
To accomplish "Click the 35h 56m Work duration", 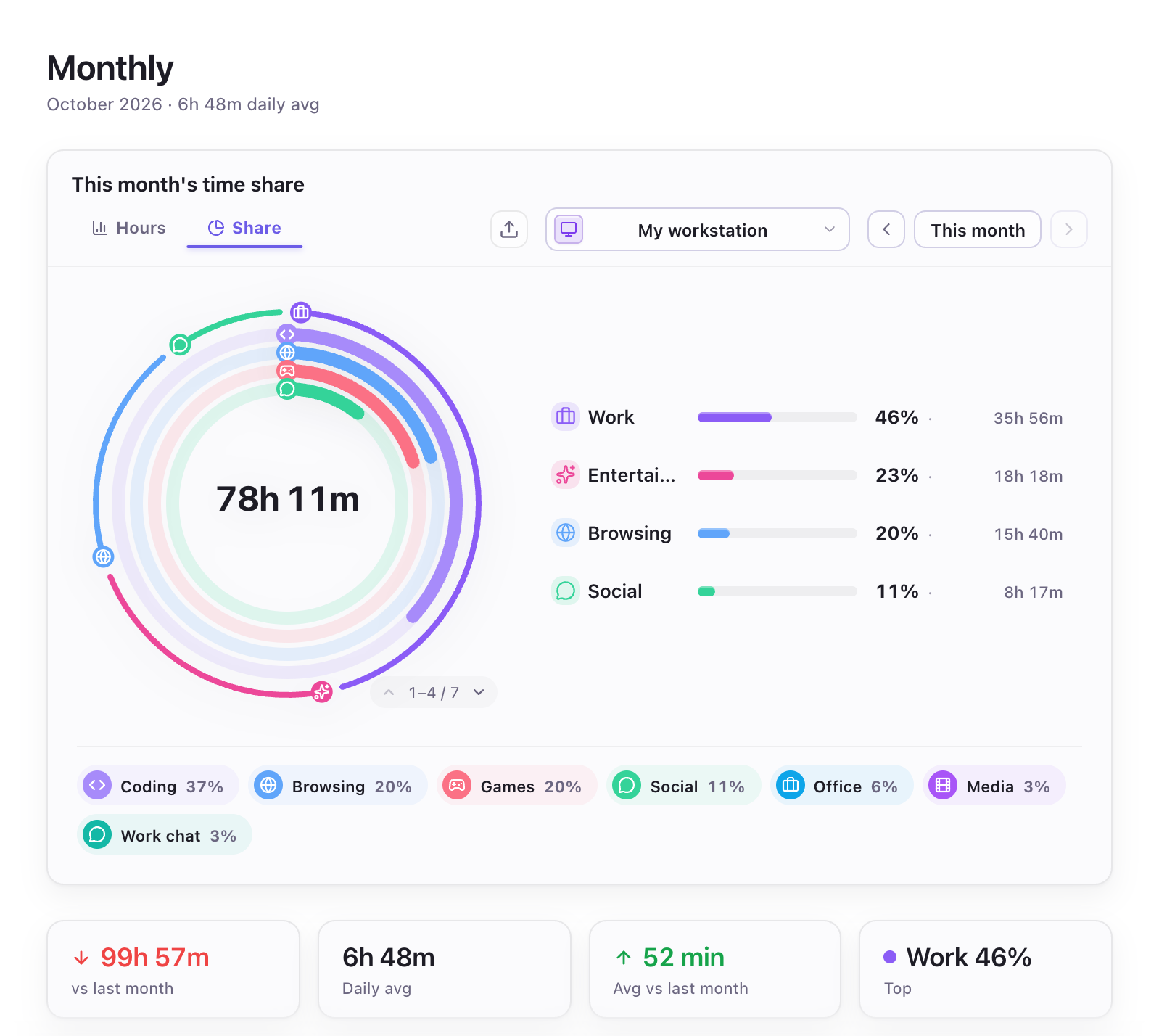I will [x=1028, y=418].
